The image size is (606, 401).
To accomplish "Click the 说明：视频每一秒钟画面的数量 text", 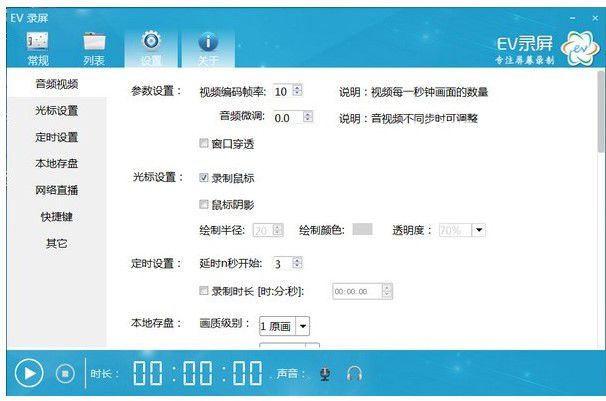I will click(x=414, y=92).
